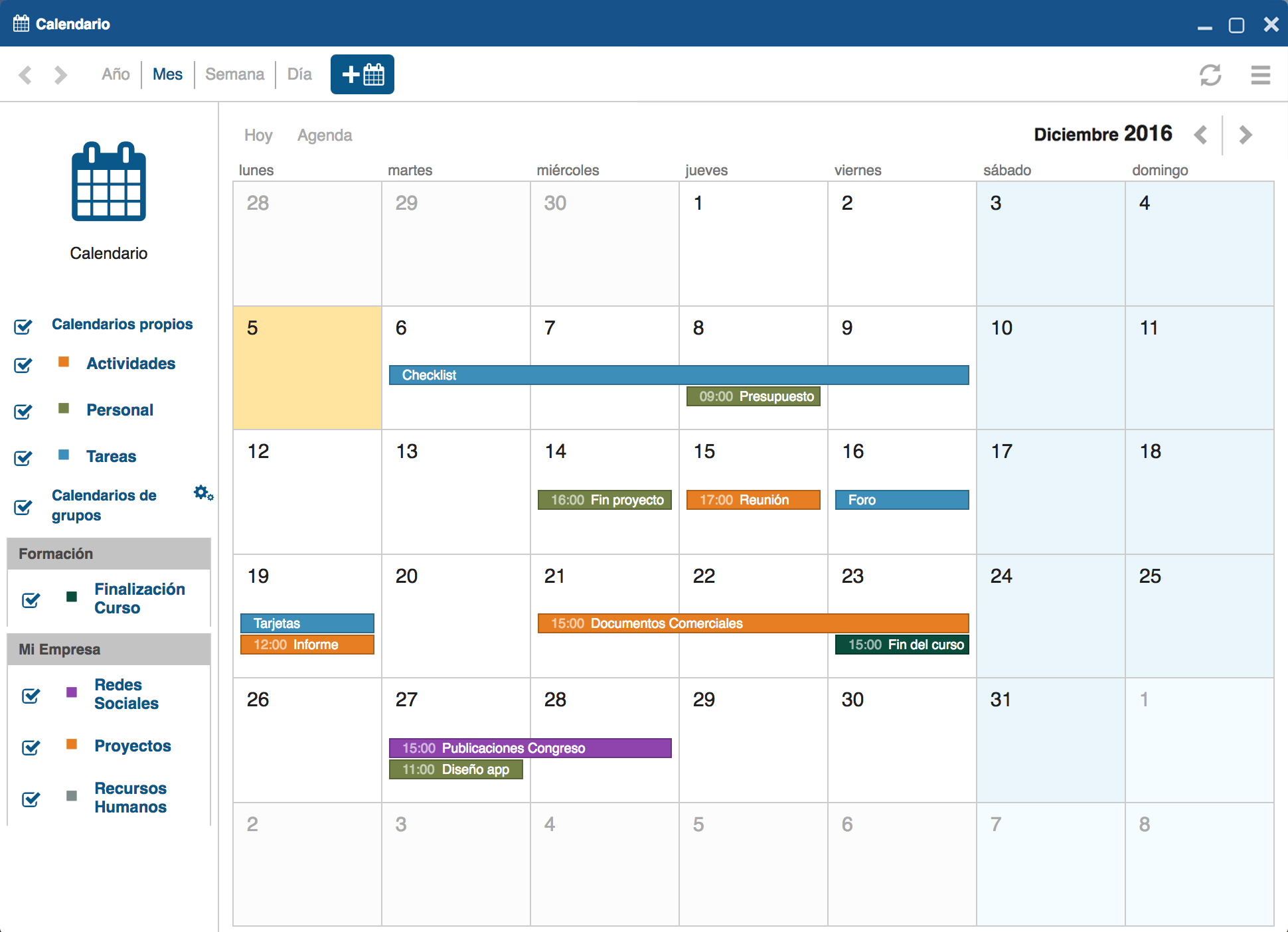Screen dimensions: 1288x932
Task: Open the Tarjetas event
Action: tap(307, 623)
